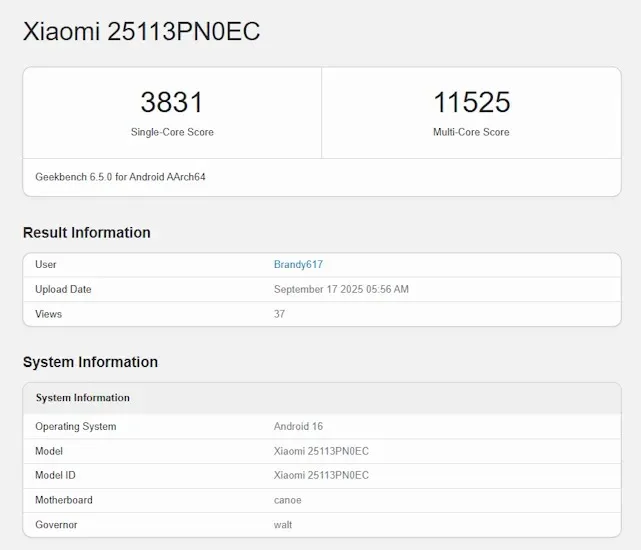Select the multi-core score 11525
This screenshot has height=550, width=641.
472,102
